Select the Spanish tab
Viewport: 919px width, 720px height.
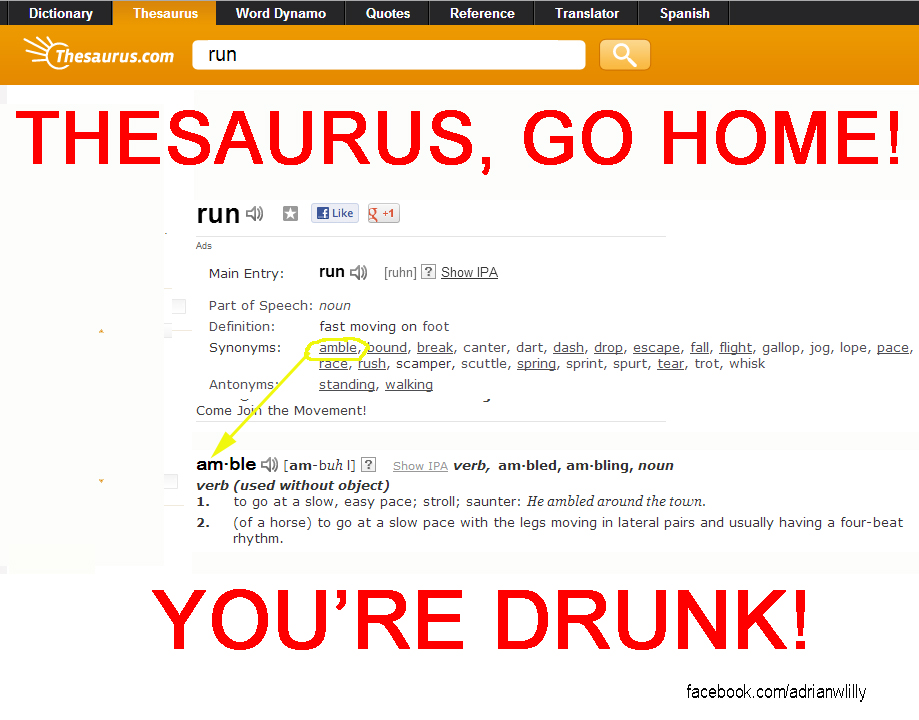tap(683, 13)
